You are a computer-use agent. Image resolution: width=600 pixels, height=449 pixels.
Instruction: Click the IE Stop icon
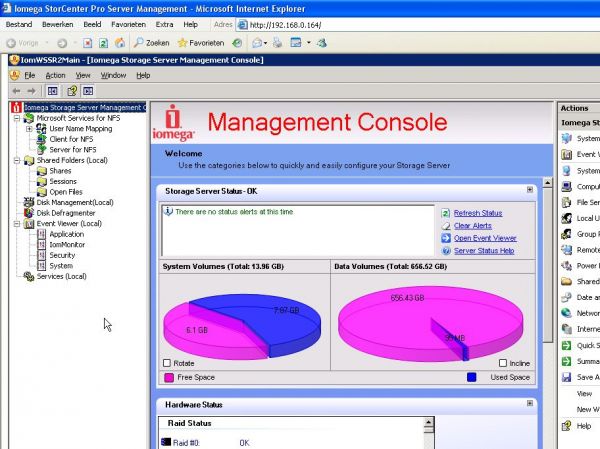point(88,43)
